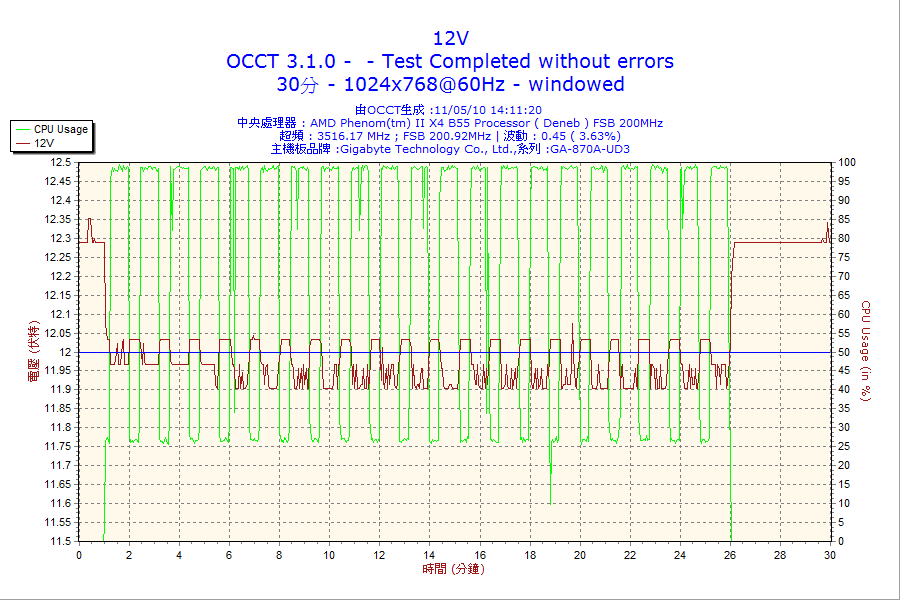
Task: Click the 75 CPU usage axis label
Action: pyautogui.click(x=844, y=257)
